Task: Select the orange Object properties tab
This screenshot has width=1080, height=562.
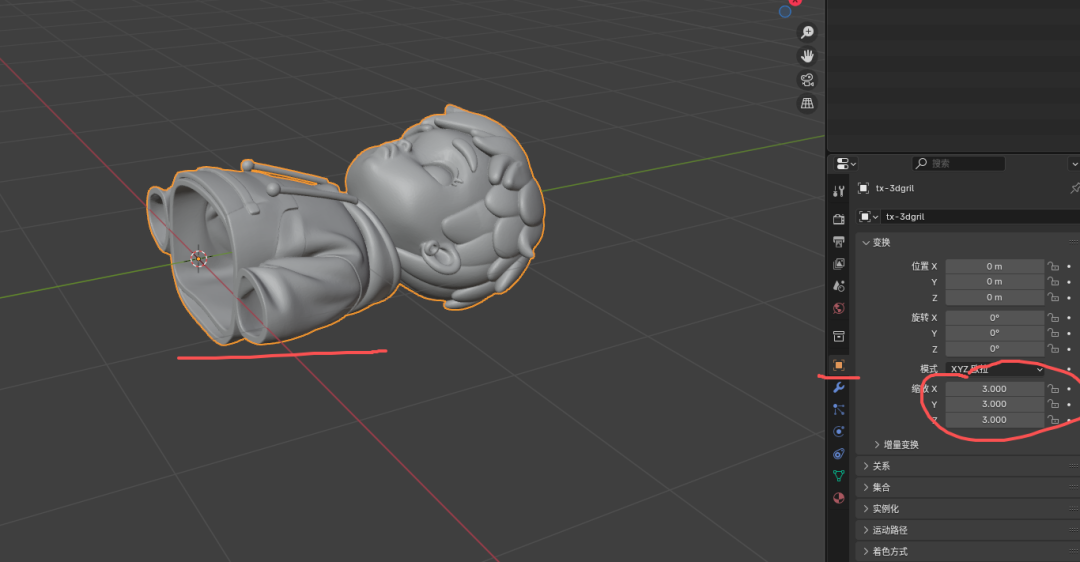Action: click(838, 365)
